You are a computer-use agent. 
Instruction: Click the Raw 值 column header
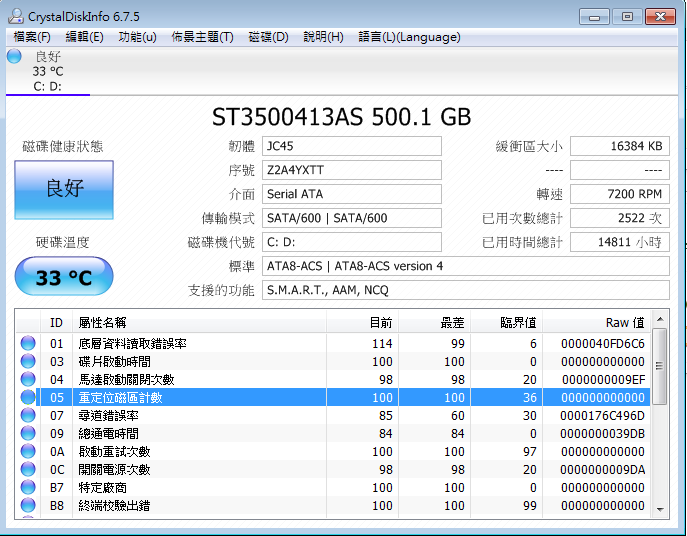596,323
